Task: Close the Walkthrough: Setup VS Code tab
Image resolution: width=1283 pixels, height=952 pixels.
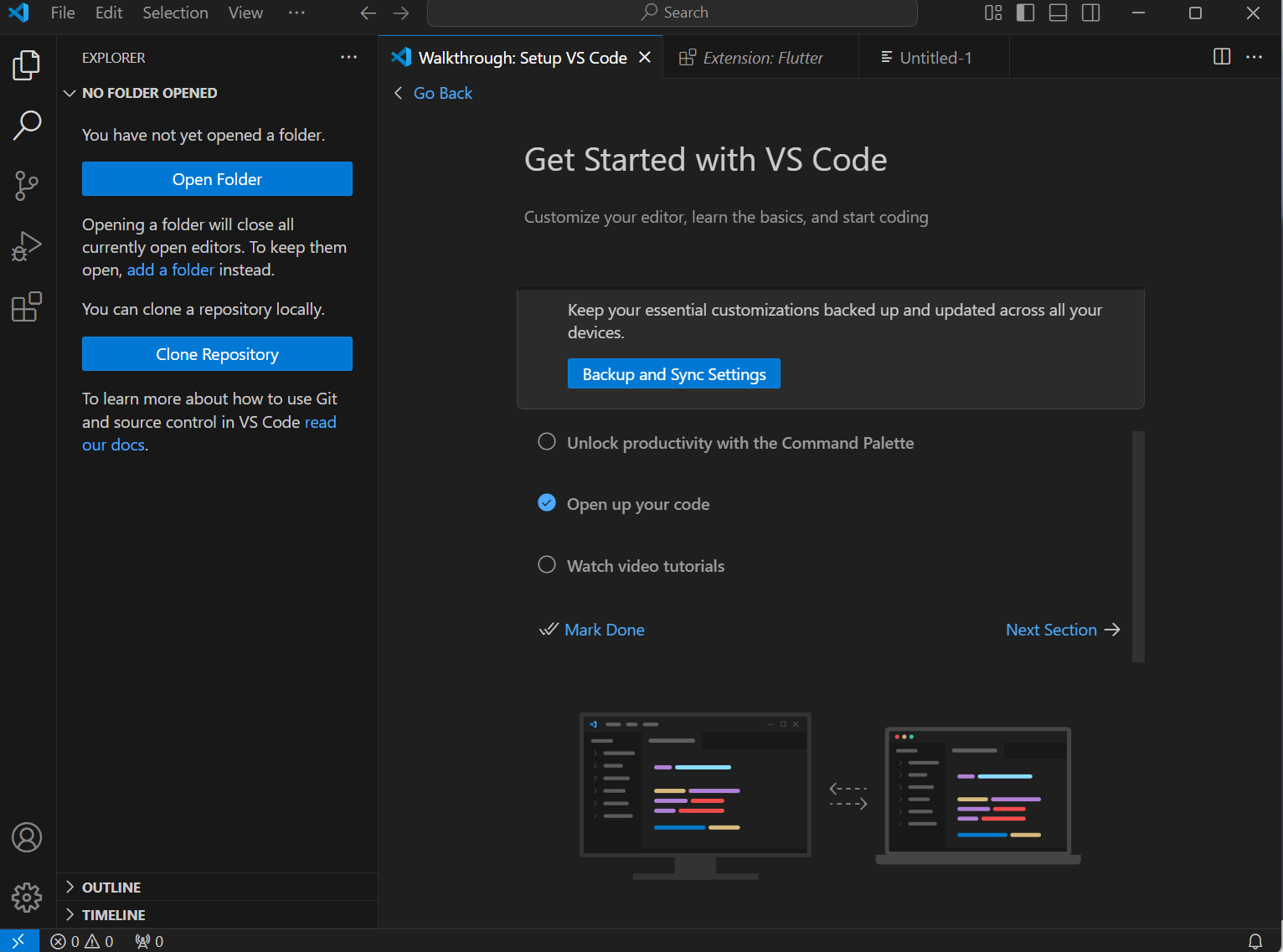Action: point(645,57)
